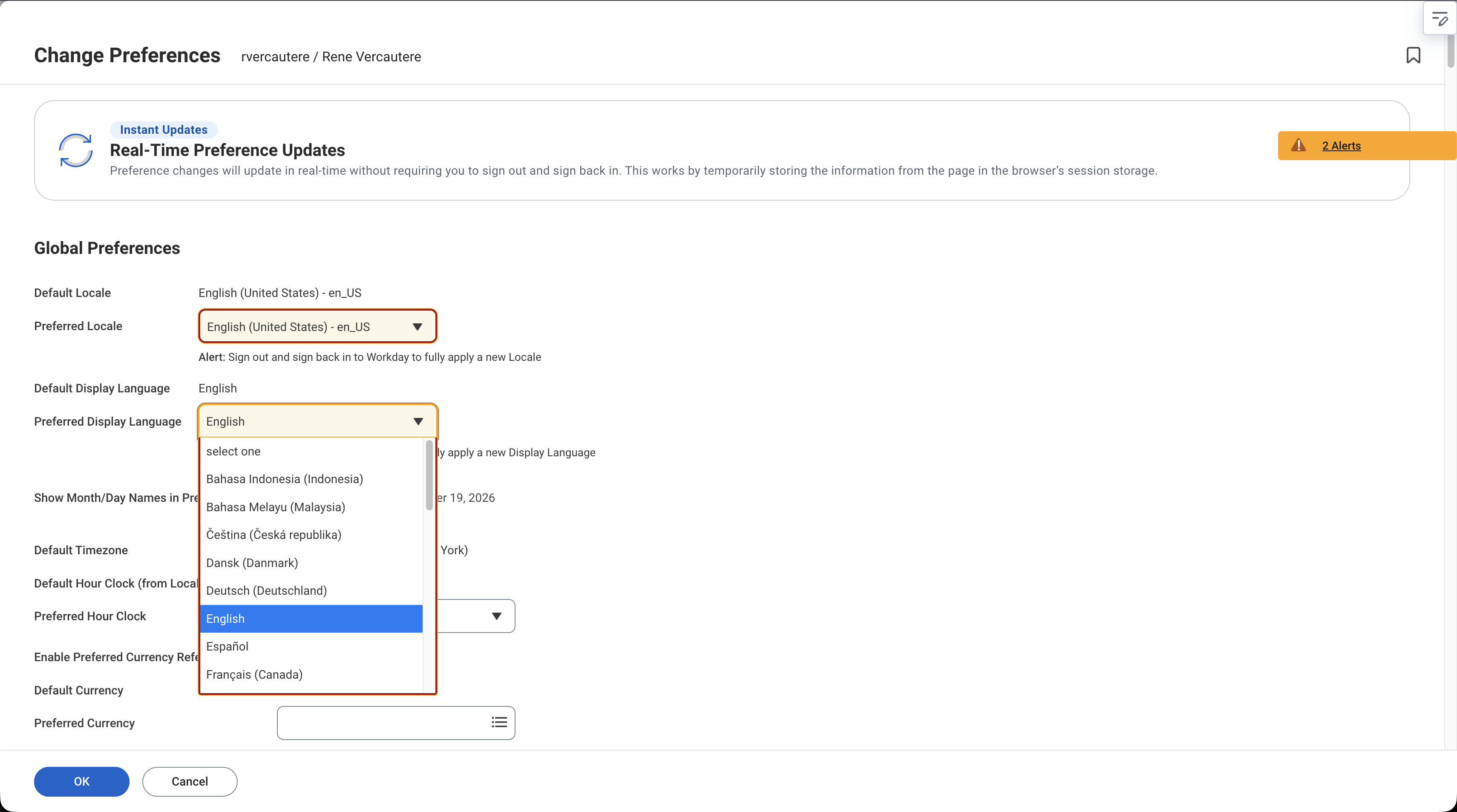Collapse the Preferred Display Language dropdown
Image resolution: width=1457 pixels, height=812 pixels.
point(317,421)
